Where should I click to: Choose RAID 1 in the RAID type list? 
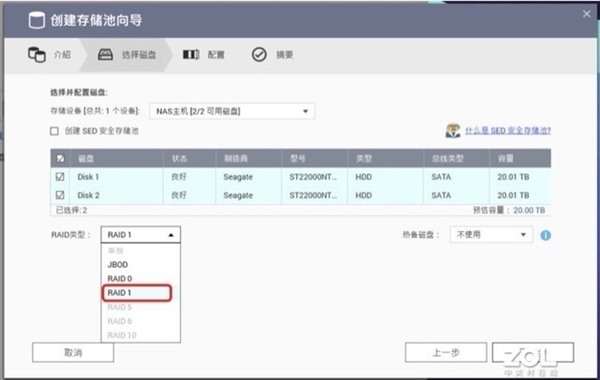click(x=137, y=293)
